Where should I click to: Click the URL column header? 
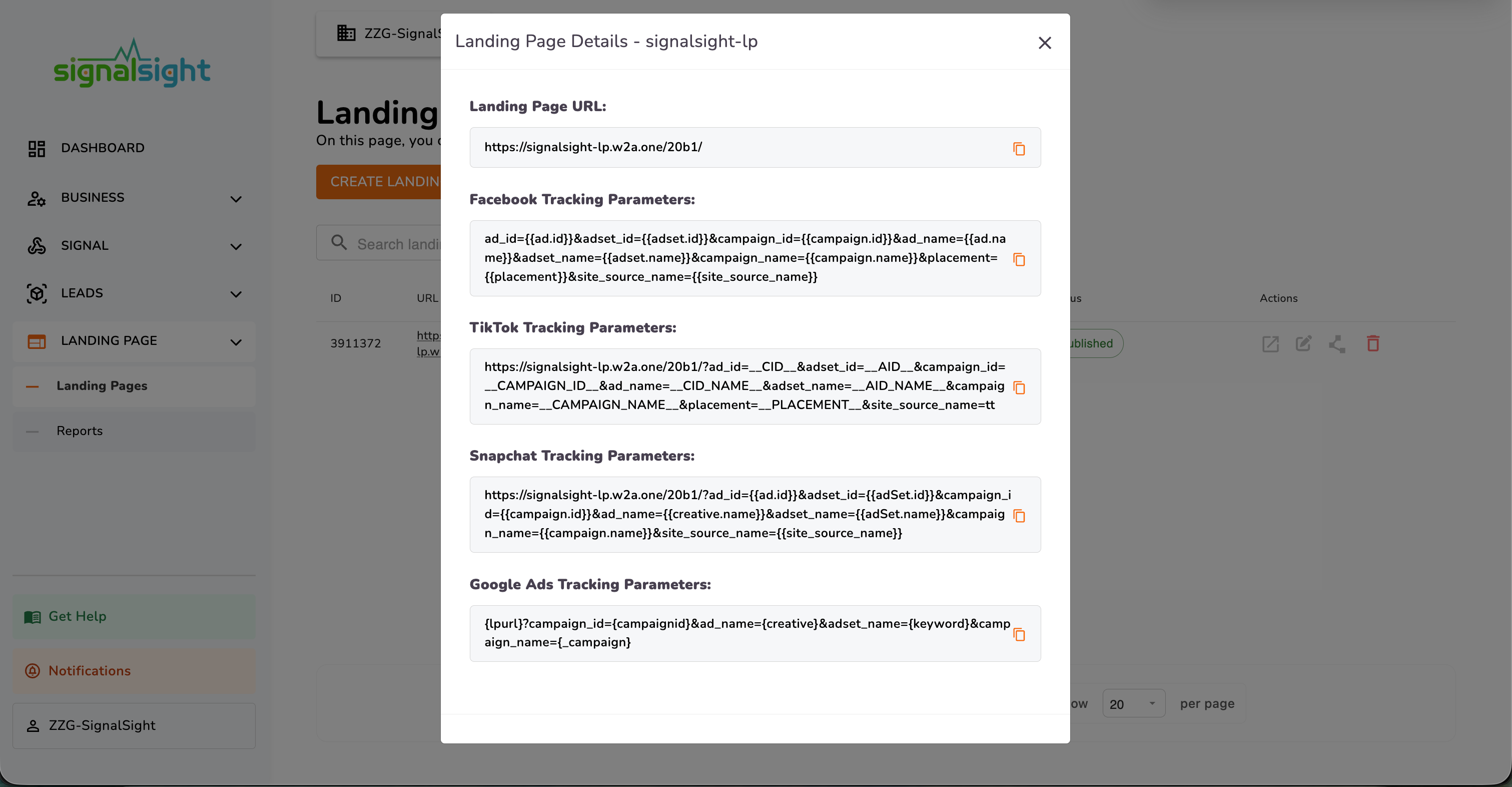coord(427,298)
